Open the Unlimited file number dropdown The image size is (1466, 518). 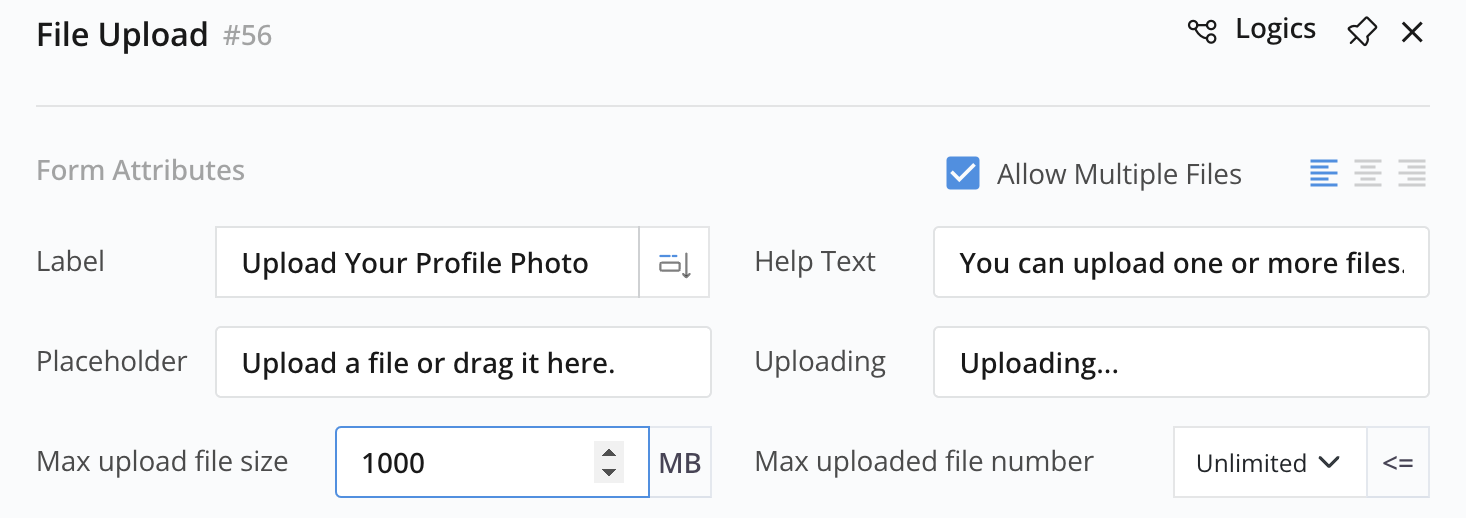[x=1268, y=463]
